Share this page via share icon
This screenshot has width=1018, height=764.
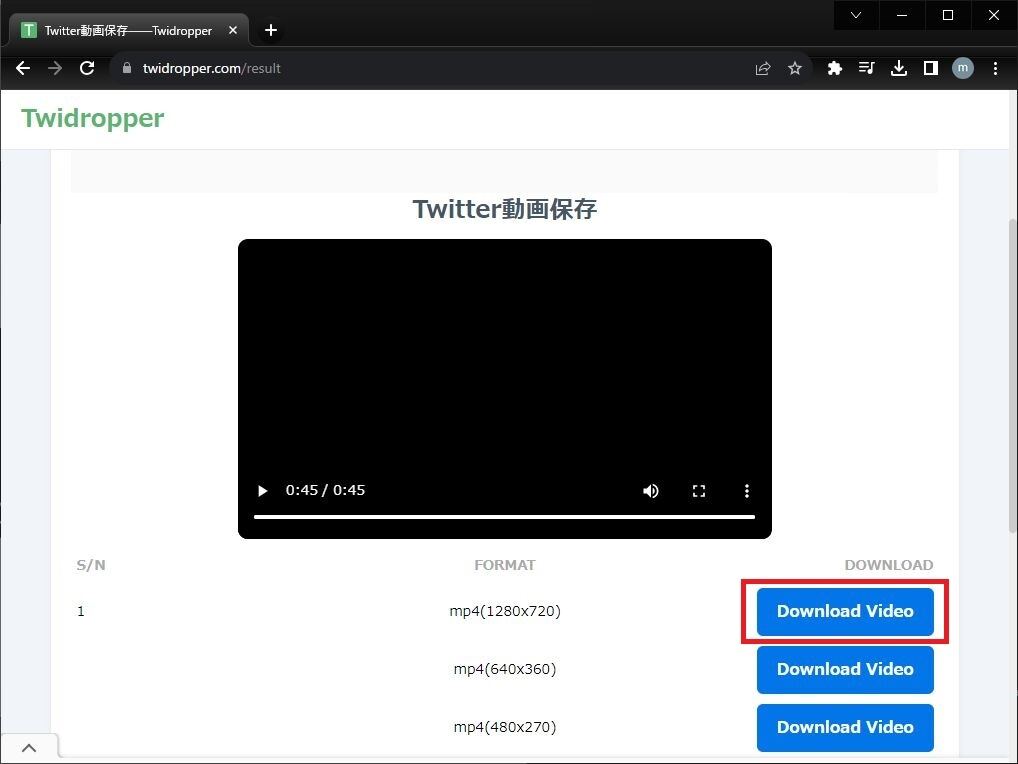(763, 68)
